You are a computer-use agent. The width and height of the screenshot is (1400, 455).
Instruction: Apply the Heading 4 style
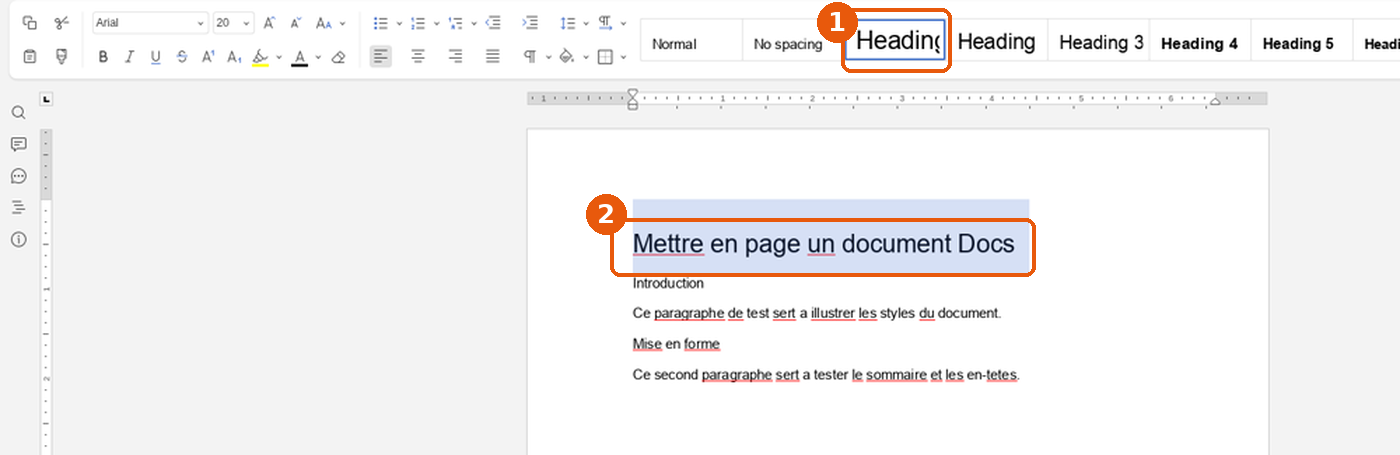coord(1199,43)
